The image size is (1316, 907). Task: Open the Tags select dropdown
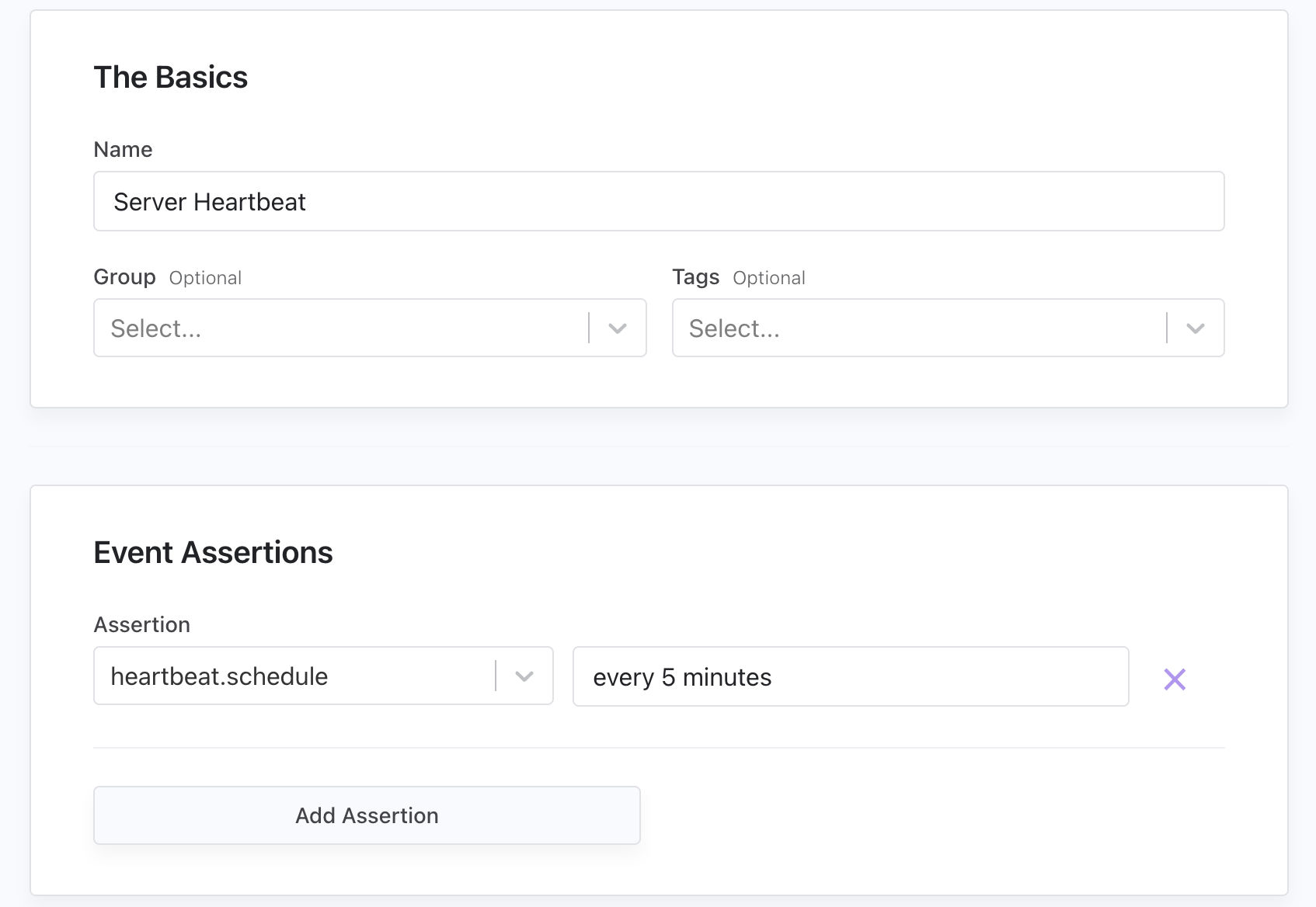(948, 328)
